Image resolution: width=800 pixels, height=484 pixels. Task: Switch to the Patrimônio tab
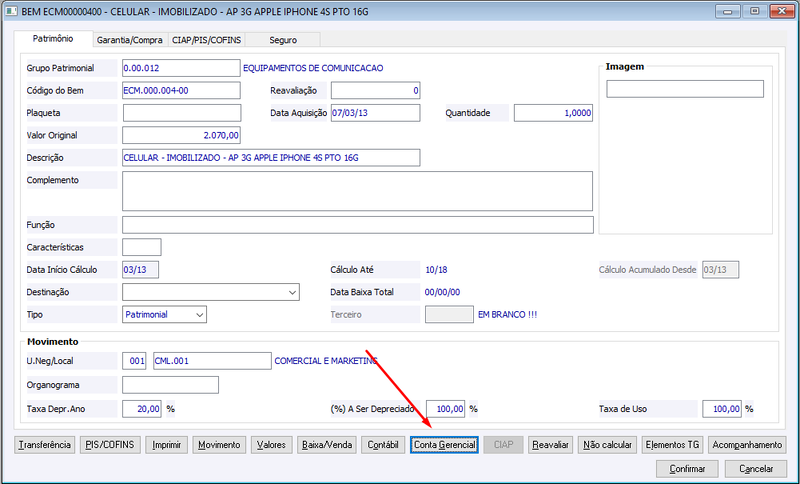[x=53, y=39]
